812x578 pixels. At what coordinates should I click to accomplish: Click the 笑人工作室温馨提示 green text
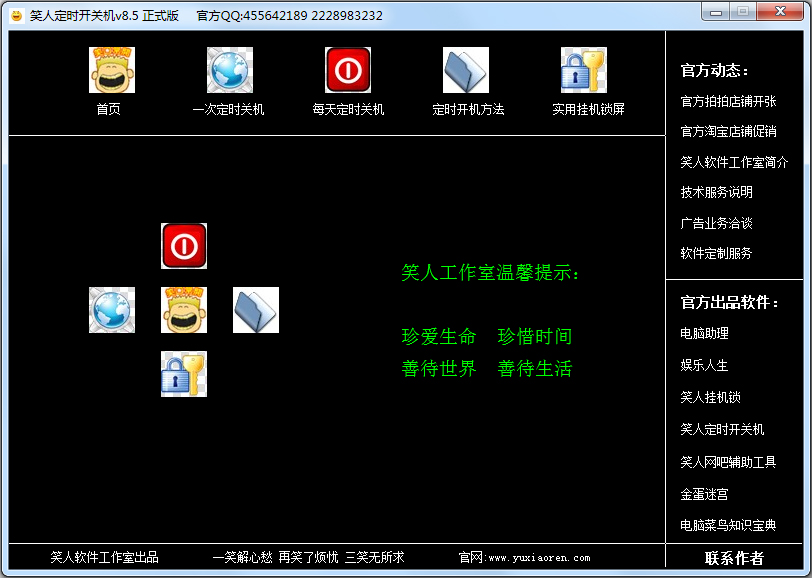[x=490, y=272]
